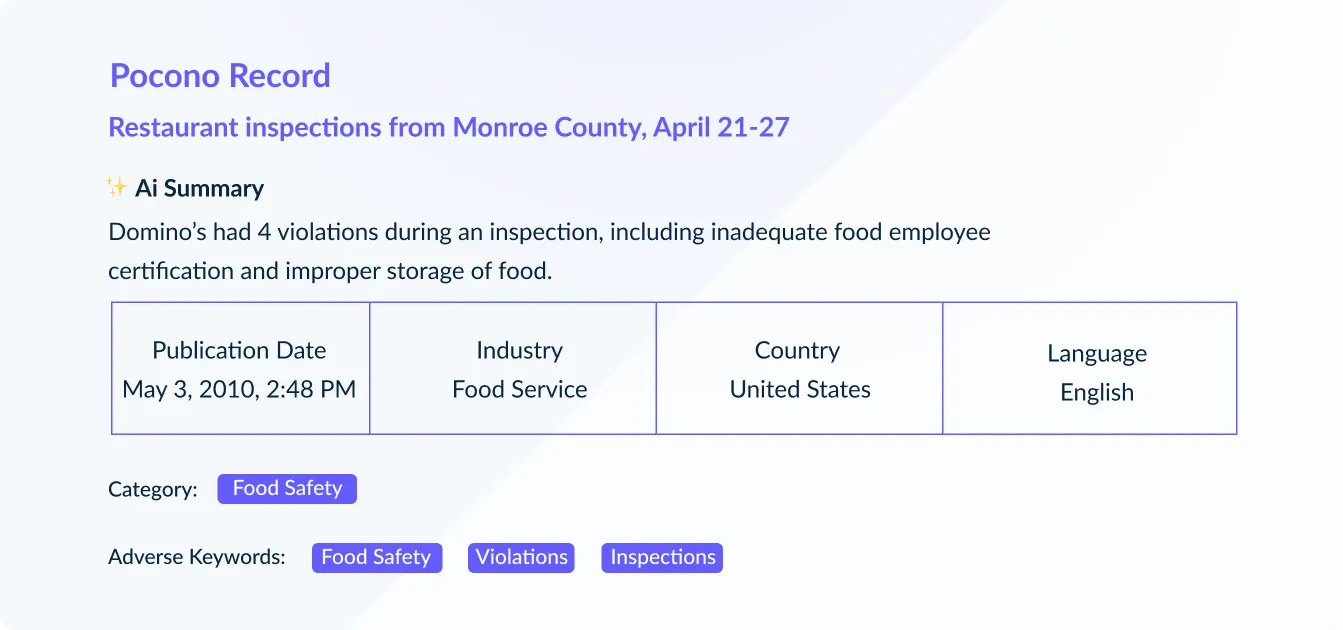
Task: Click the May 3, 2010, 2:48 PM value
Action: tap(239, 389)
